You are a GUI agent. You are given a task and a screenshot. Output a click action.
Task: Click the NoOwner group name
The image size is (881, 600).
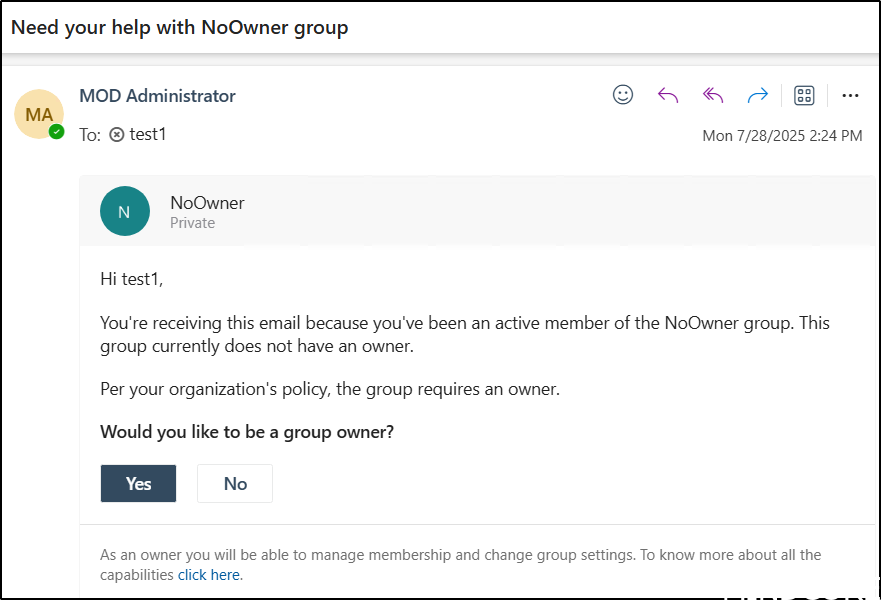[207, 203]
